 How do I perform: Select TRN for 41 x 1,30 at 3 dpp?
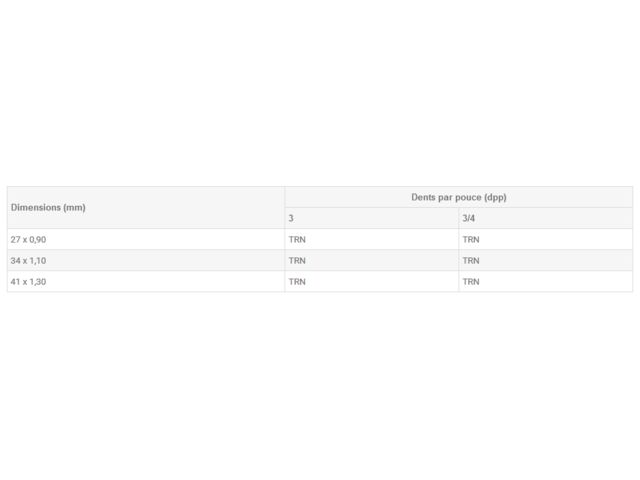tap(297, 282)
